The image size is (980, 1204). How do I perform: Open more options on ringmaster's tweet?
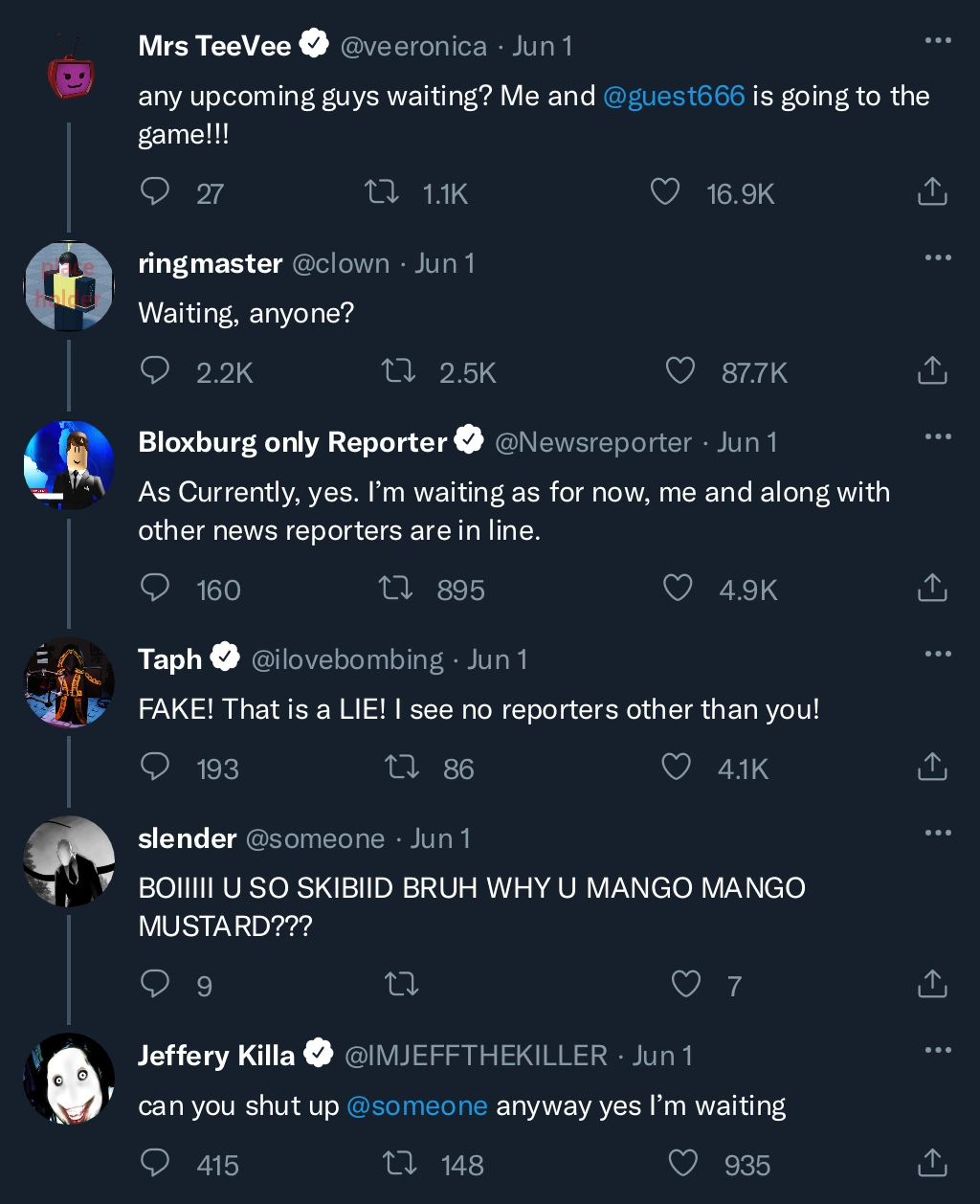[938, 258]
